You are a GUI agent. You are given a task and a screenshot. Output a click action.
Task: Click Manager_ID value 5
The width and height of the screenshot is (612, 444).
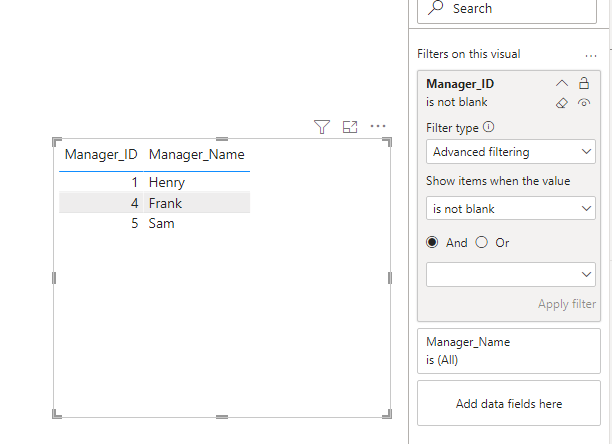pyautogui.click(x=135, y=224)
